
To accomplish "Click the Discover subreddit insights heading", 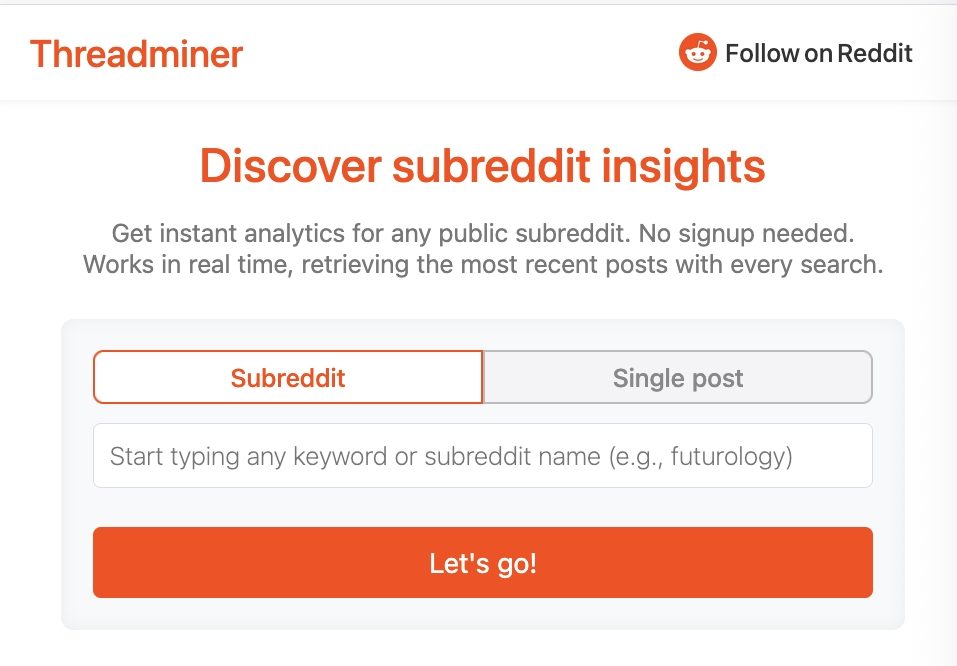I will [482, 166].
